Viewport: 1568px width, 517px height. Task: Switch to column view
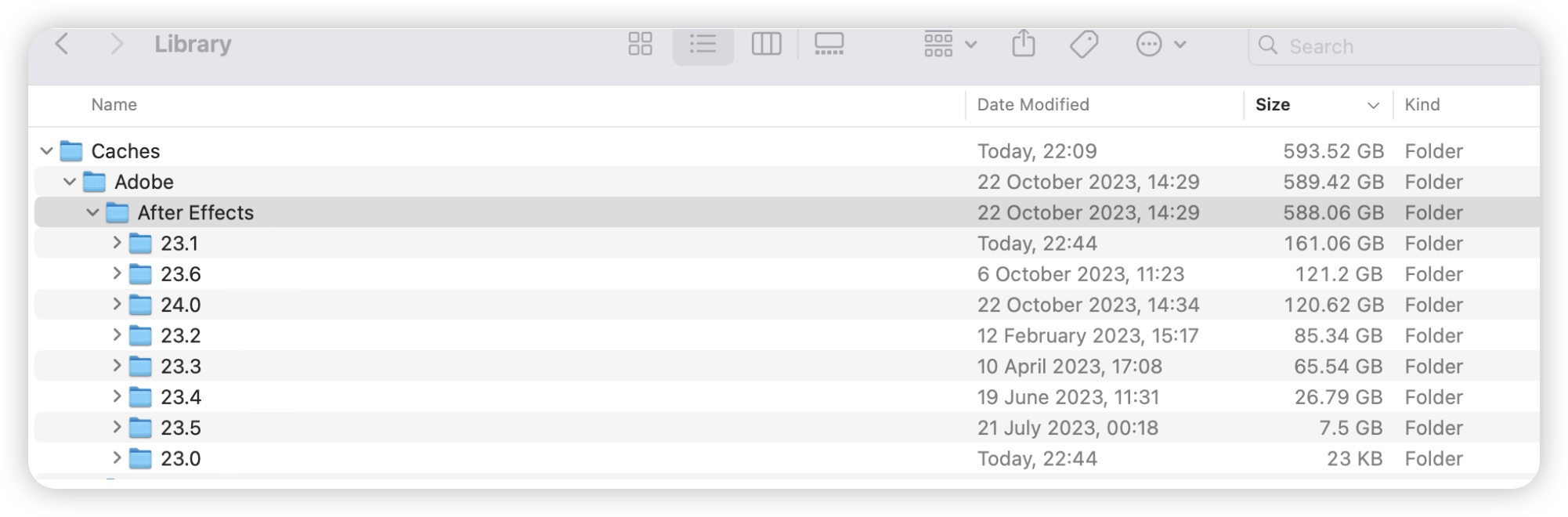click(x=766, y=44)
